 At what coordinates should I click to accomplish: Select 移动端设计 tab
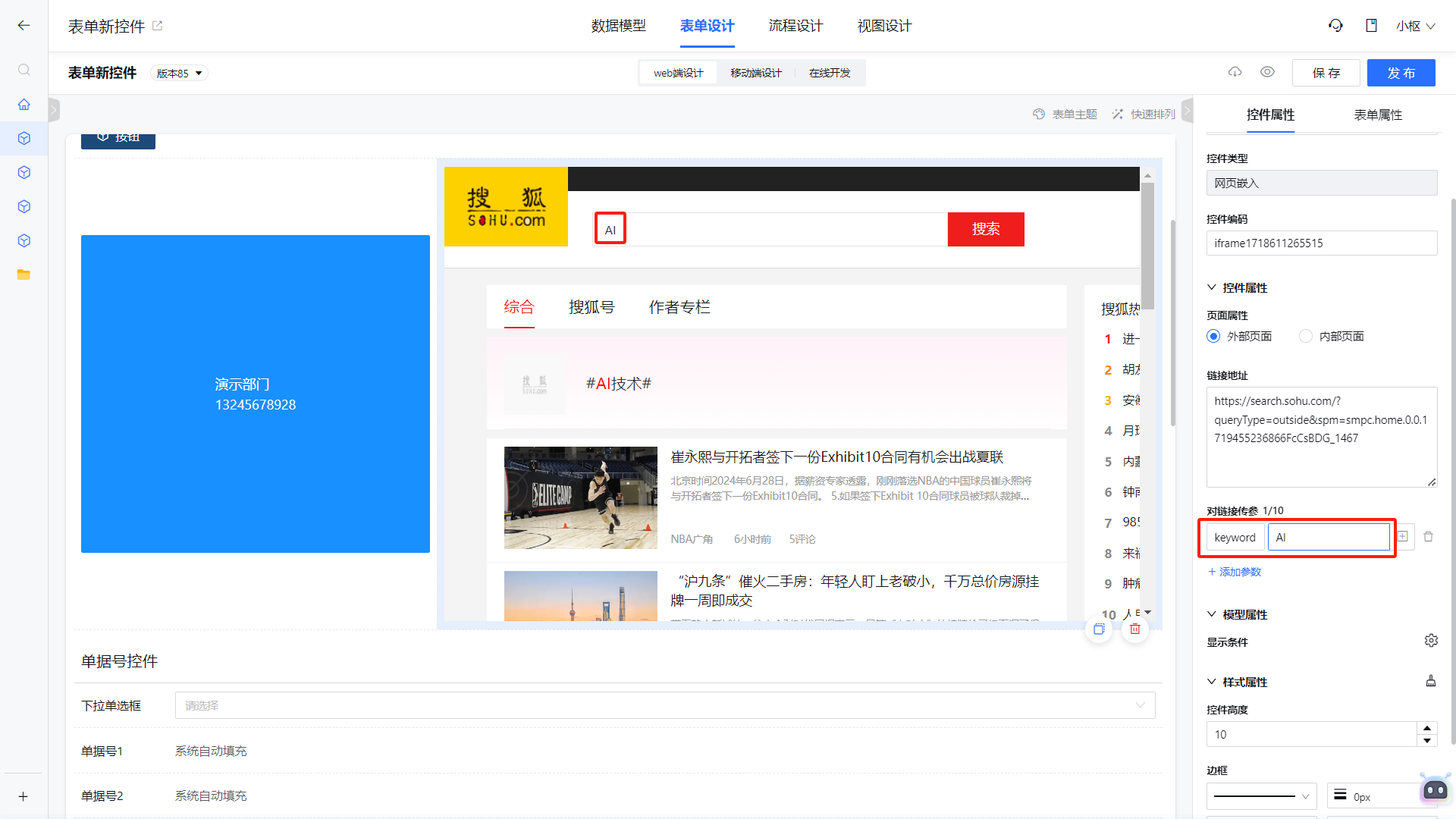[756, 73]
